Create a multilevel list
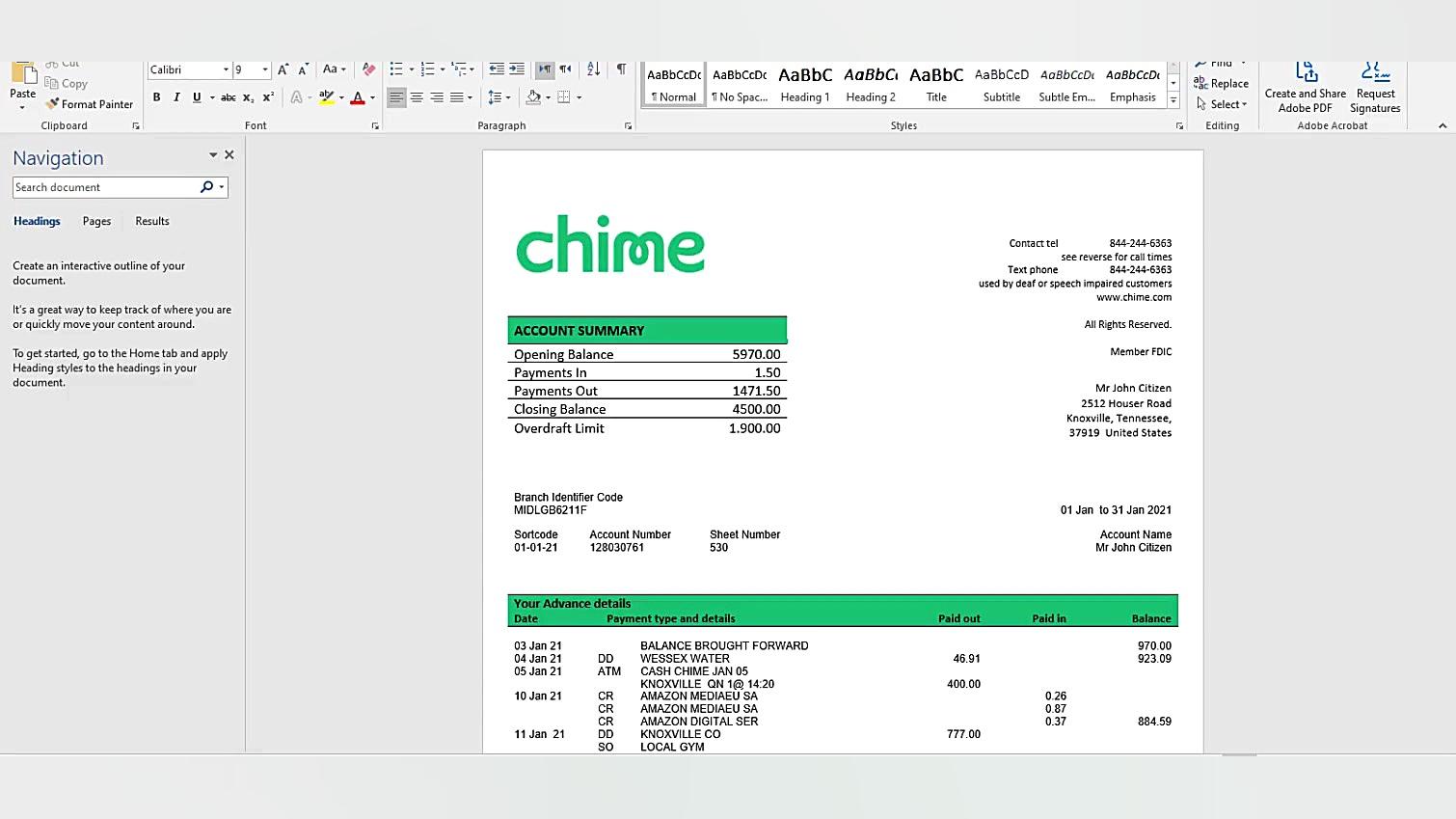Screen dimensions: 1456x819 459,69
